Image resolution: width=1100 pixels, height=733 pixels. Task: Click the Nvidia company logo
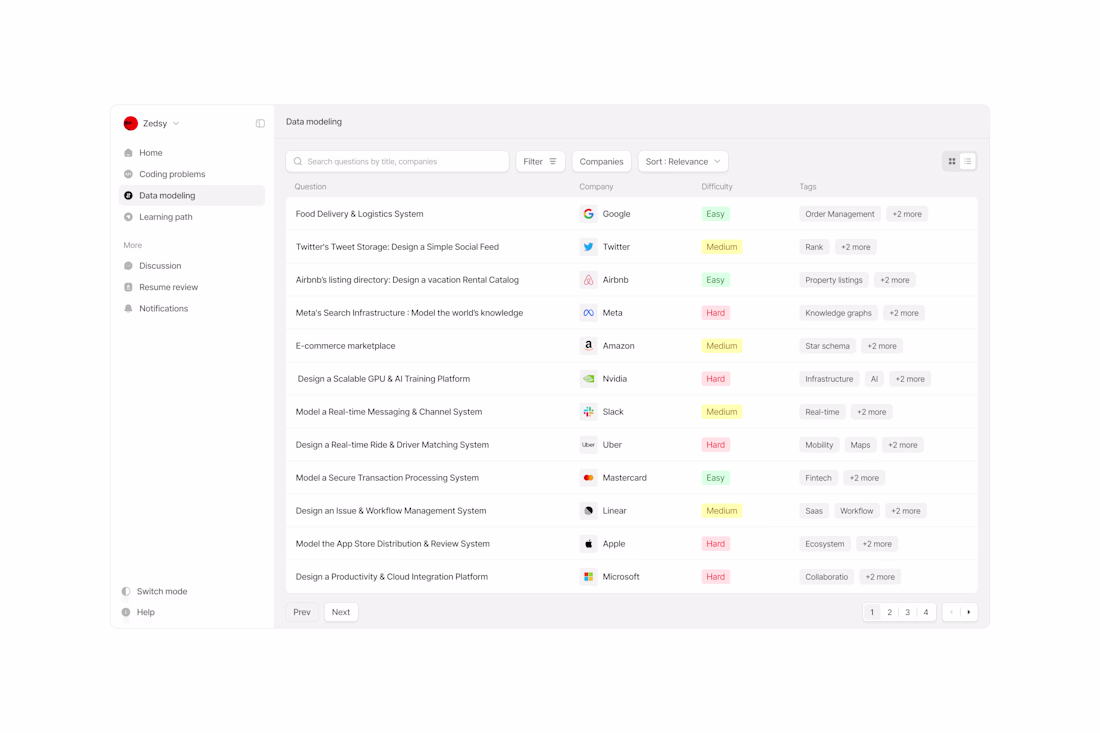click(589, 379)
